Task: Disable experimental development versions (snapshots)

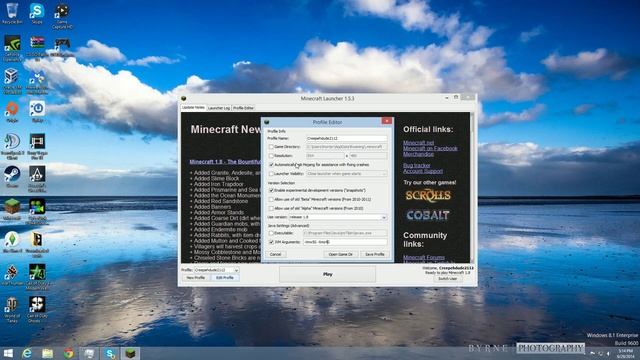Action: (271, 190)
